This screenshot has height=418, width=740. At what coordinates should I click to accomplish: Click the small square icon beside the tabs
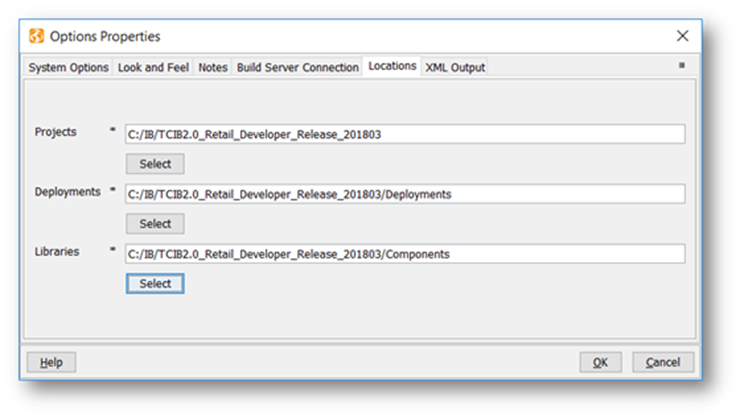point(682,66)
